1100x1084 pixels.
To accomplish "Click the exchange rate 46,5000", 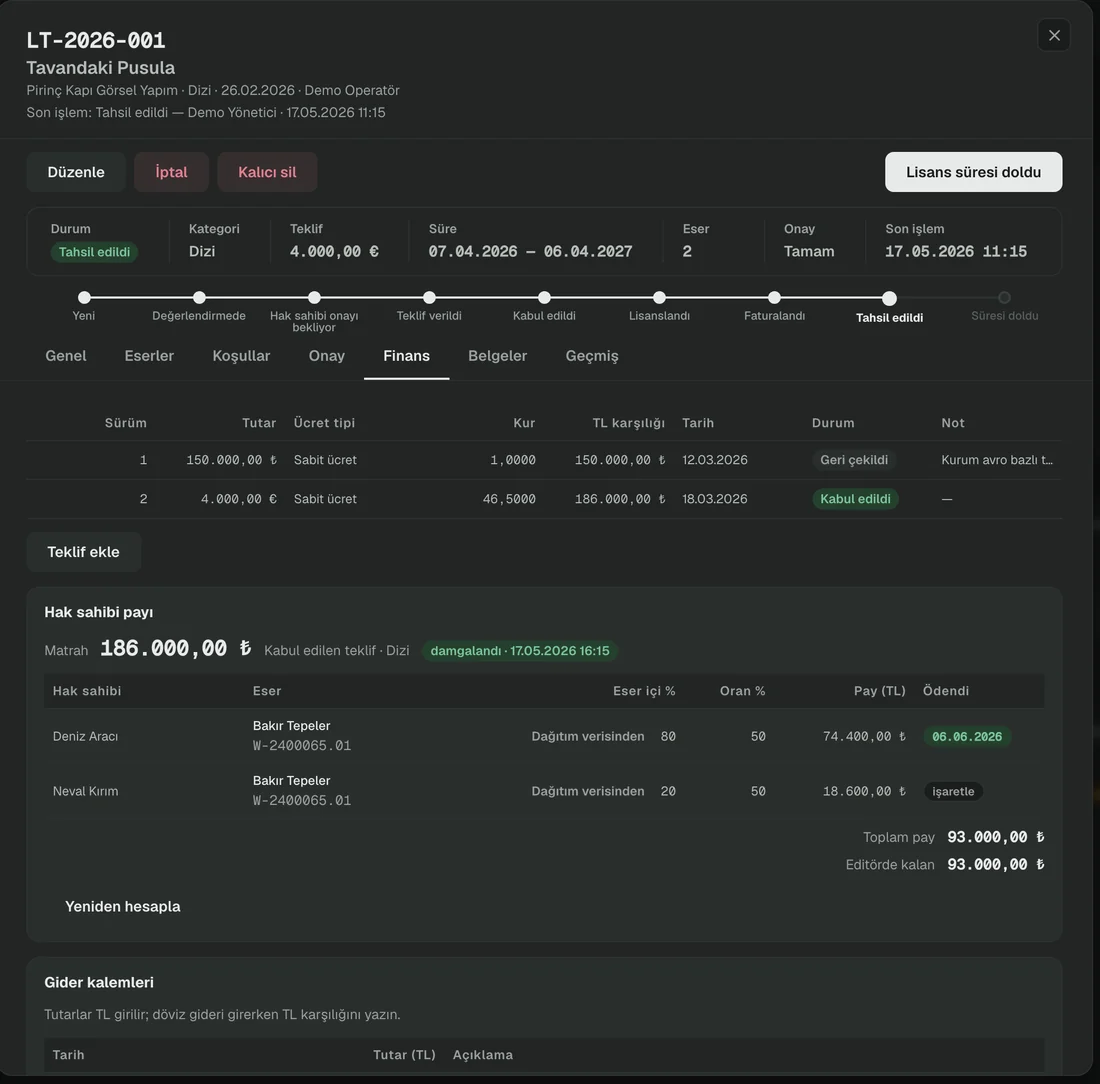I will (x=509, y=499).
